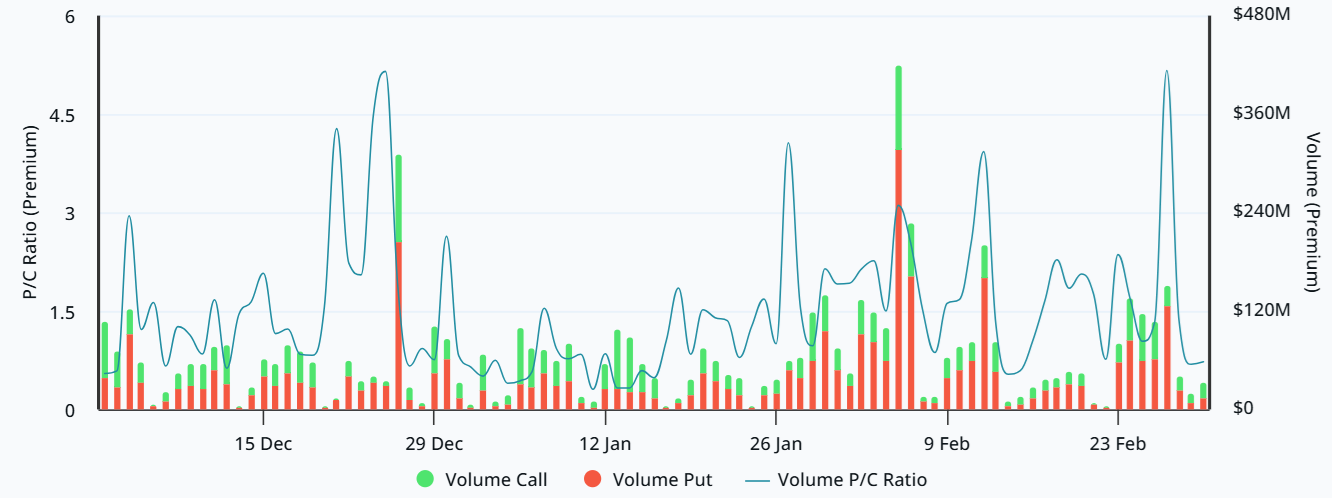Screen dimensions: 1332x498
Task: Click the 26 Jan x-axis date label
Action: click(776, 443)
